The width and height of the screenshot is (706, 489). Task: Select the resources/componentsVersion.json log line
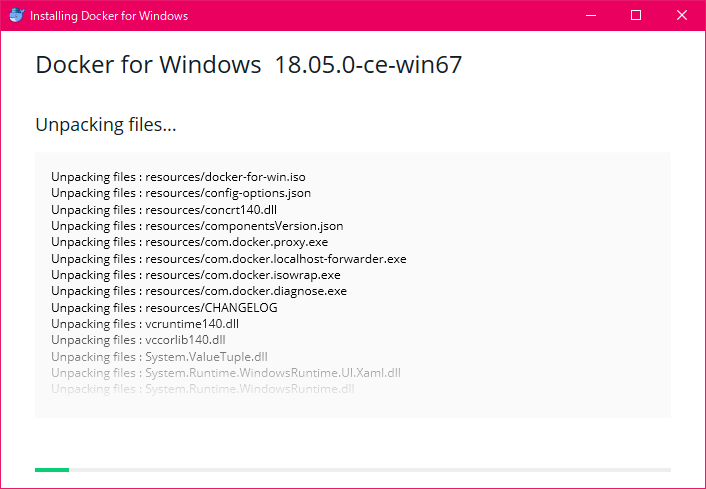[x=197, y=226]
